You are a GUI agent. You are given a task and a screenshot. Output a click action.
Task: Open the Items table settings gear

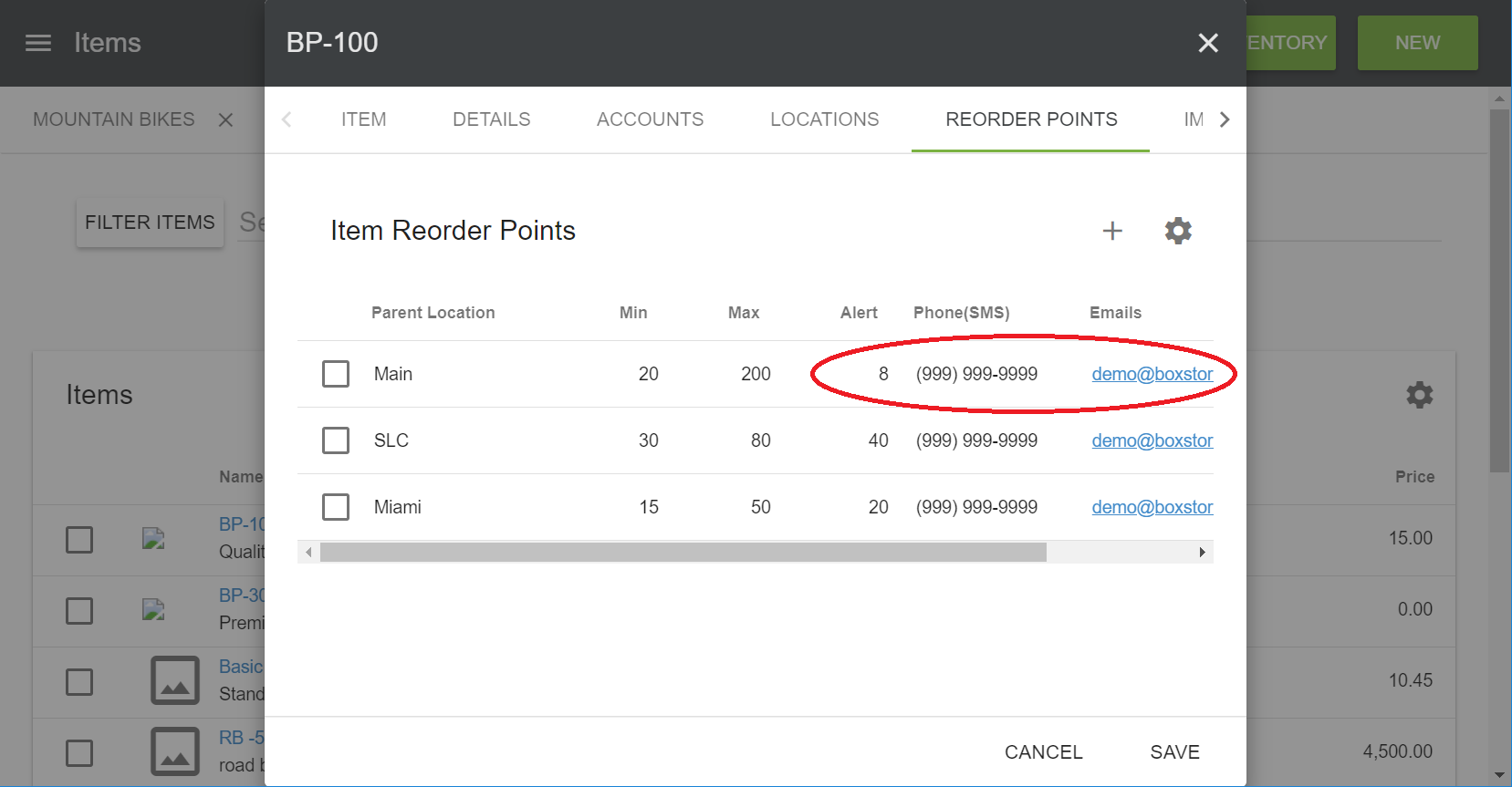coord(1419,395)
